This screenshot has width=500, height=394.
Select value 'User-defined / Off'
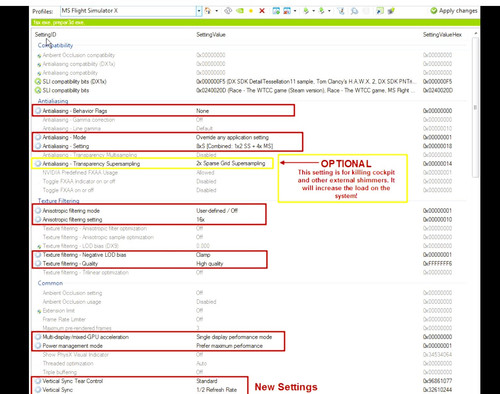pyautogui.click(x=217, y=211)
